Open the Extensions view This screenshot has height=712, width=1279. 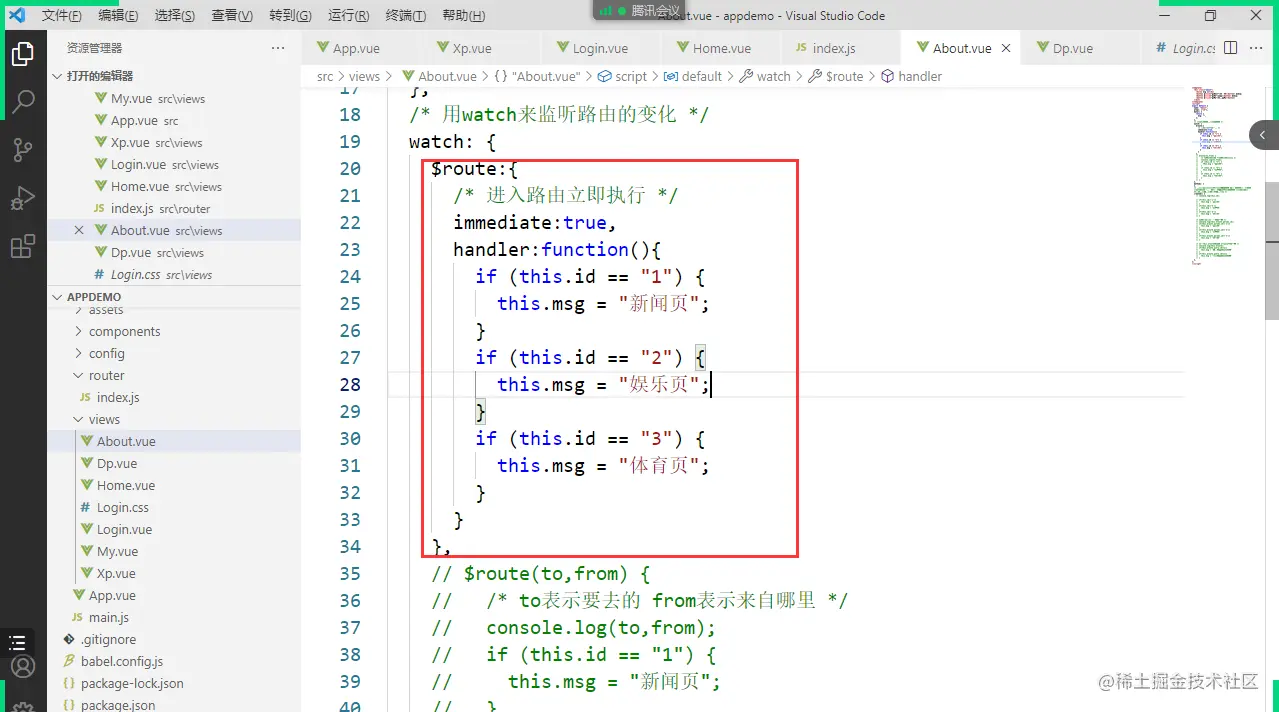[22, 246]
